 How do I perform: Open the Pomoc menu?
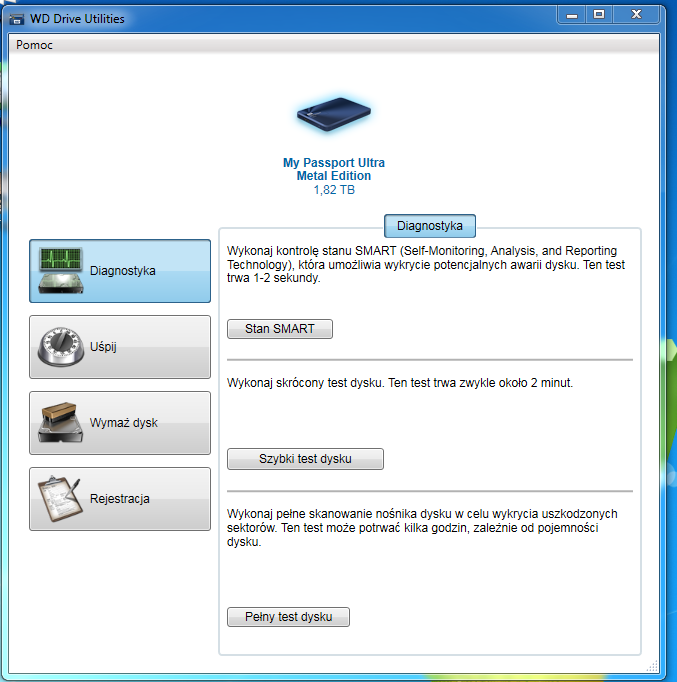34,45
